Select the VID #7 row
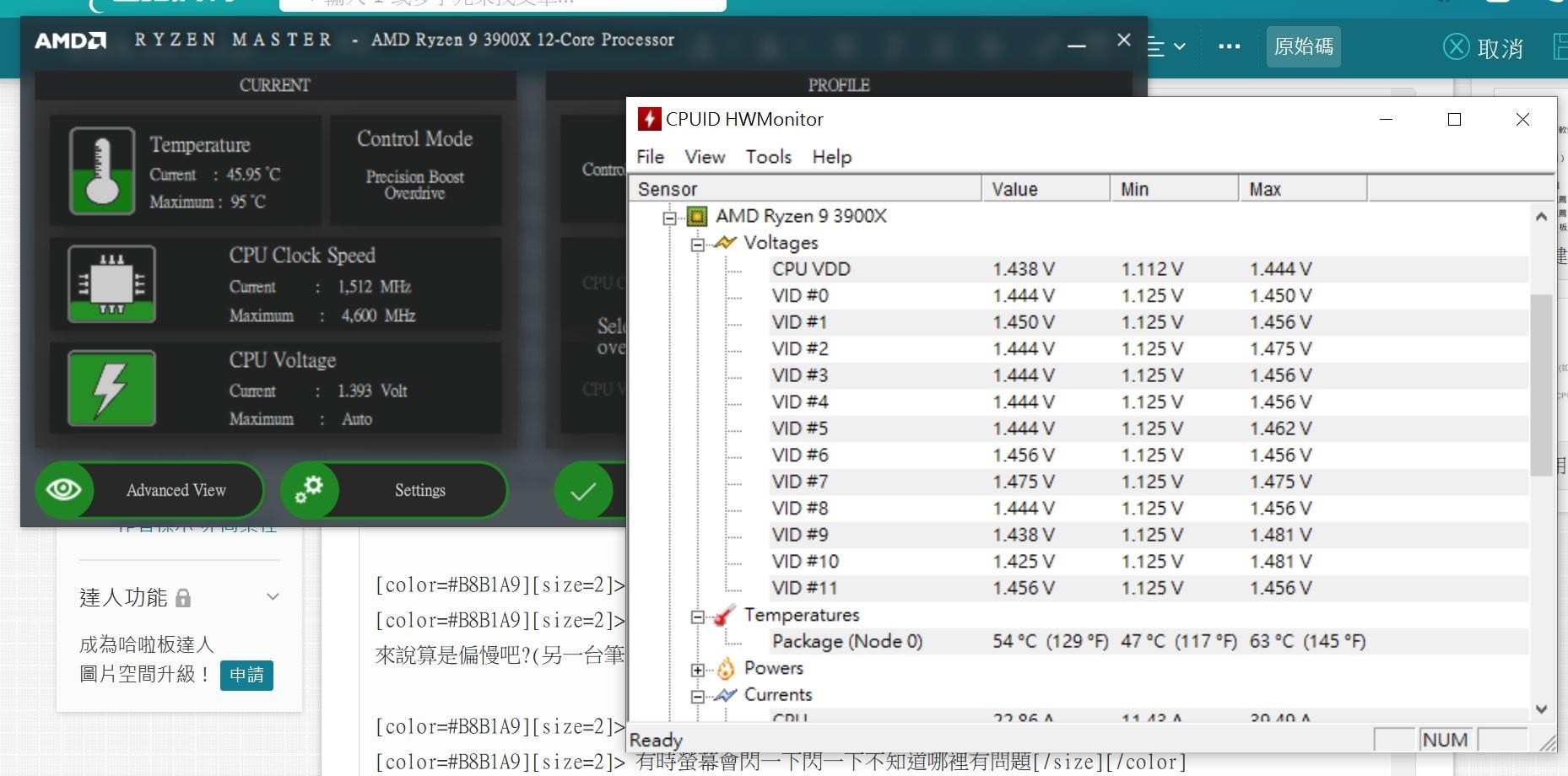This screenshot has height=776, width=1568. (1149, 482)
